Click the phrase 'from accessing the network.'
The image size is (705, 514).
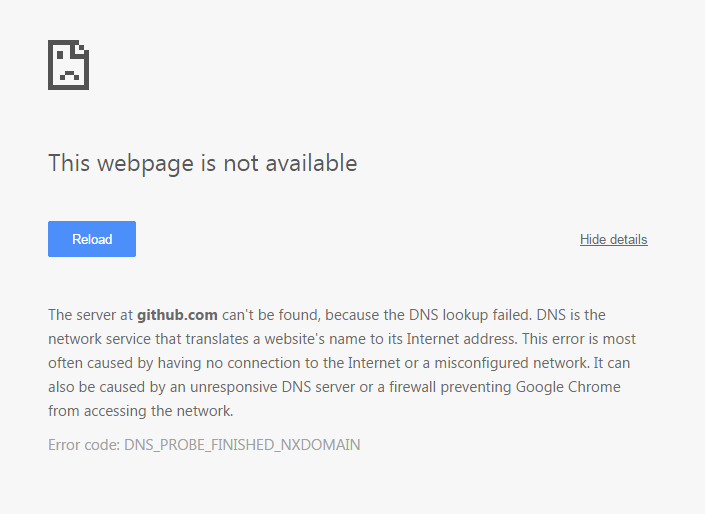point(141,411)
